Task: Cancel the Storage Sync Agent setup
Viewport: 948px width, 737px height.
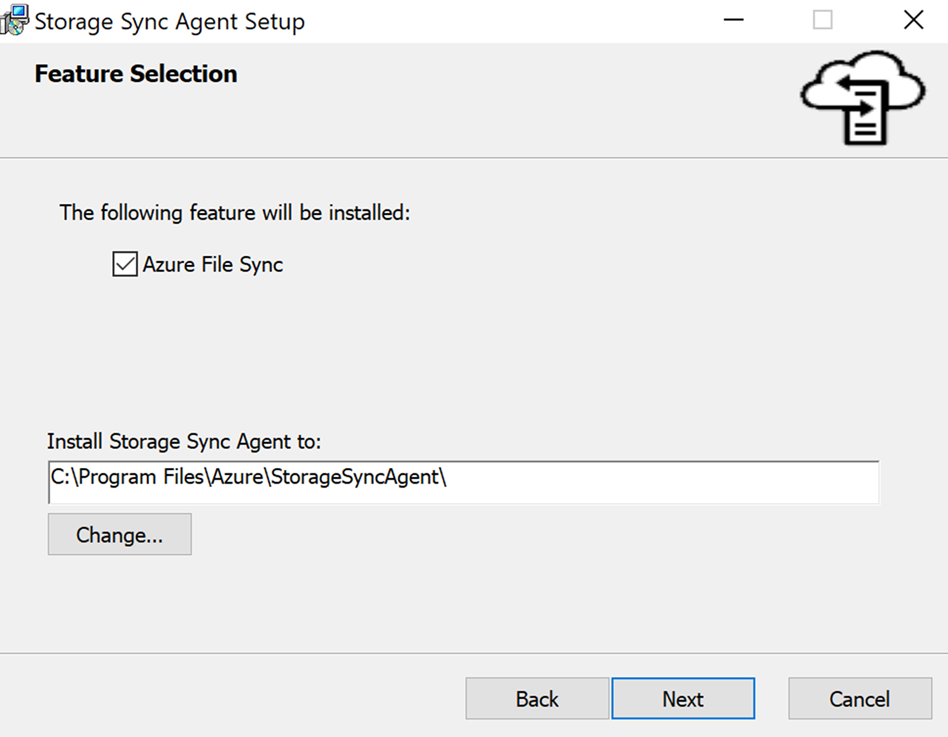Action: (859, 698)
